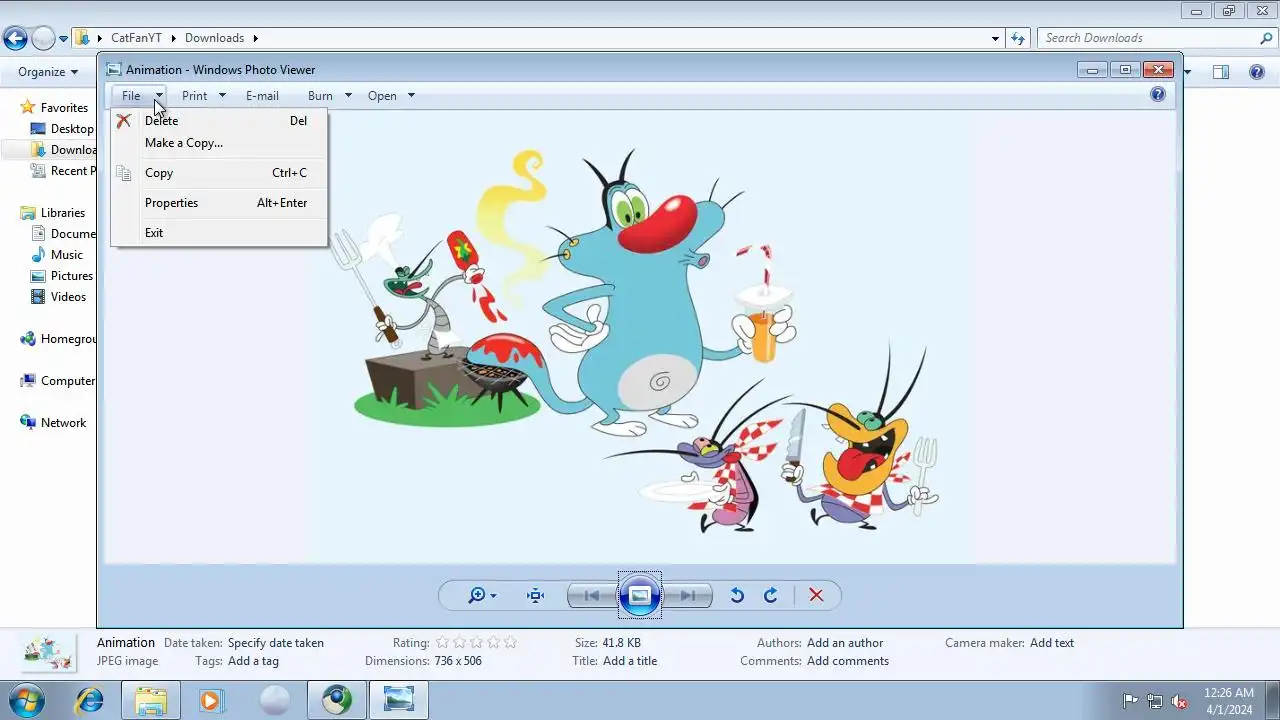The width and height of the screenshot is (1280, 720).
Task: Open Libraries in the navigation pane
Action: tap(62, 213)
